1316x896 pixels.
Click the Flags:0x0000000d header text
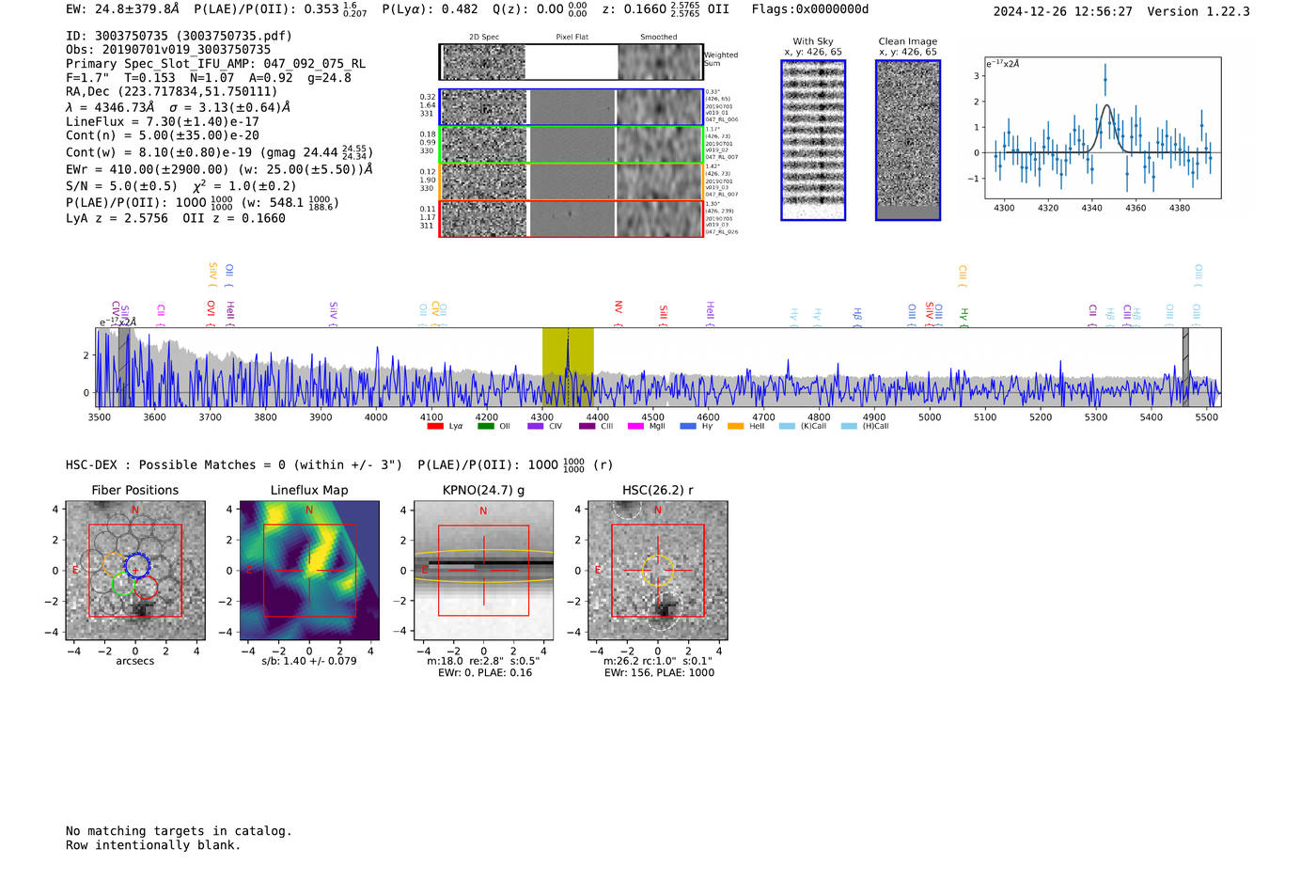click(810, 9)
